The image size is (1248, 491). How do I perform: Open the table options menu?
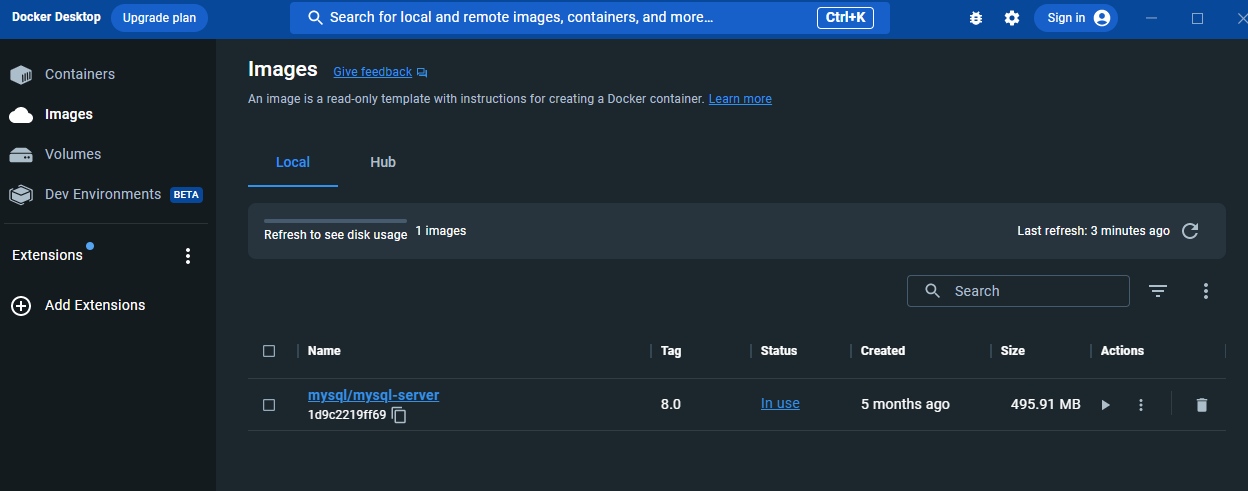[x=1206, y=291]
